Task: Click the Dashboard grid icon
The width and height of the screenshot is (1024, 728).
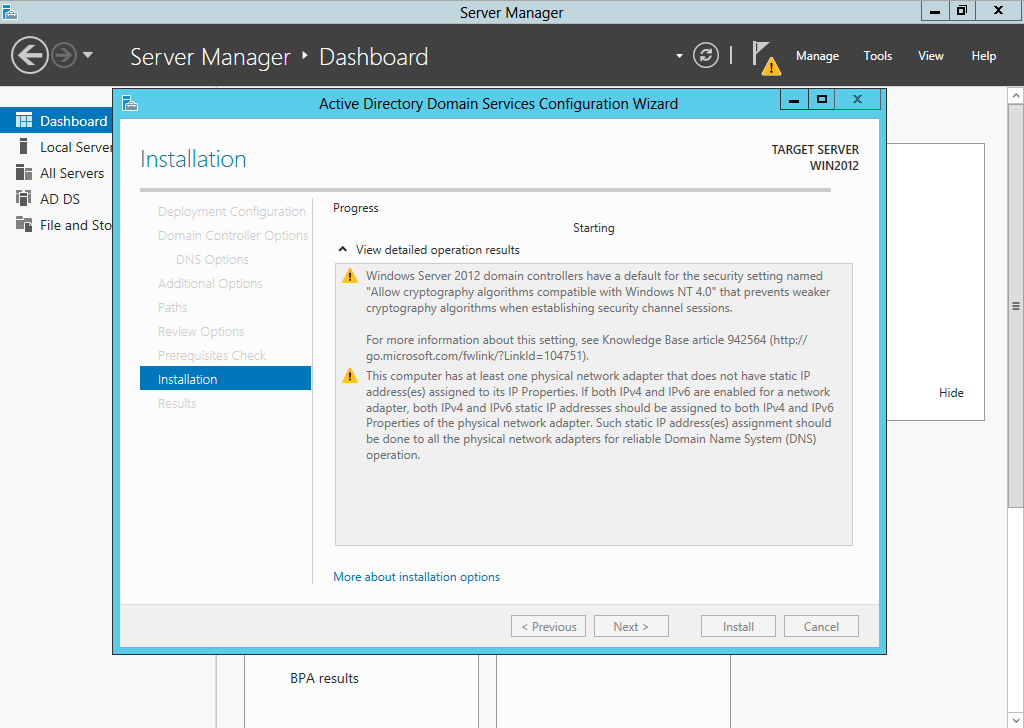Action: pos(24,120)
